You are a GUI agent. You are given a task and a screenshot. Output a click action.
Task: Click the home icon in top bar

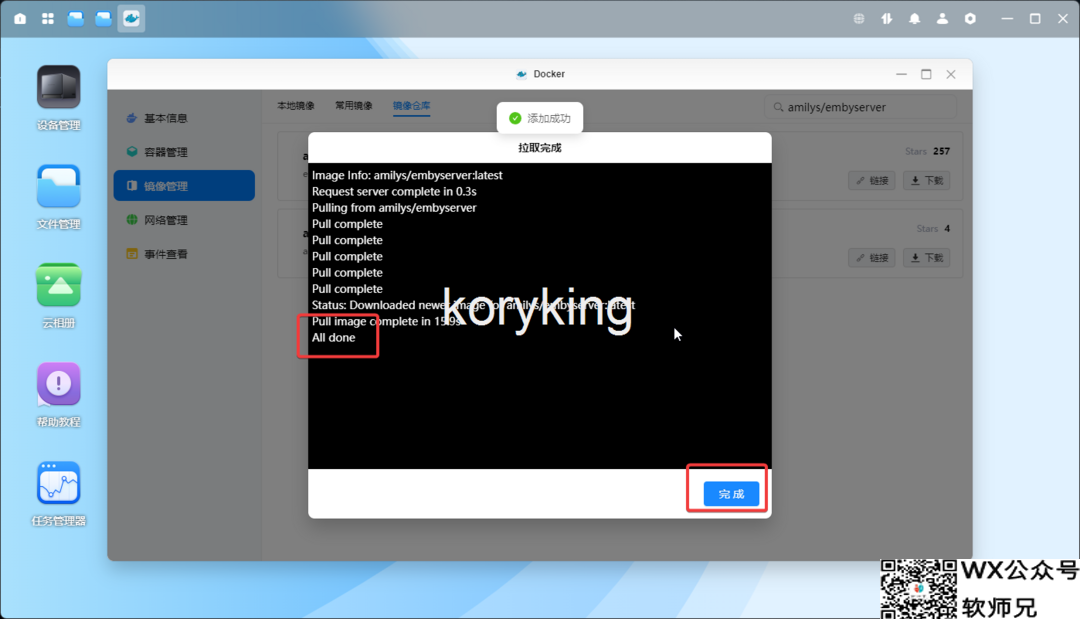20,19
